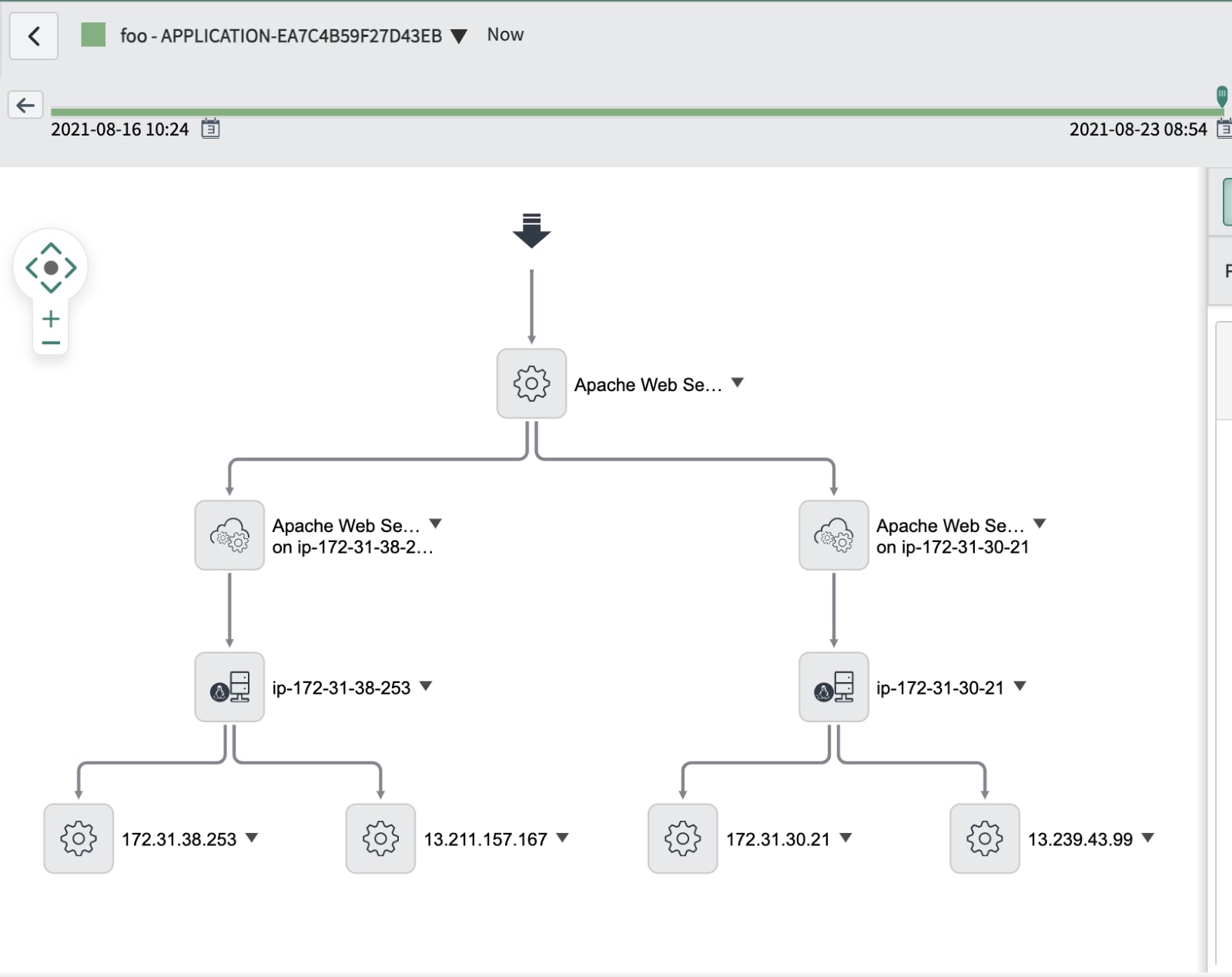Pan the map right

click(70, 268)
